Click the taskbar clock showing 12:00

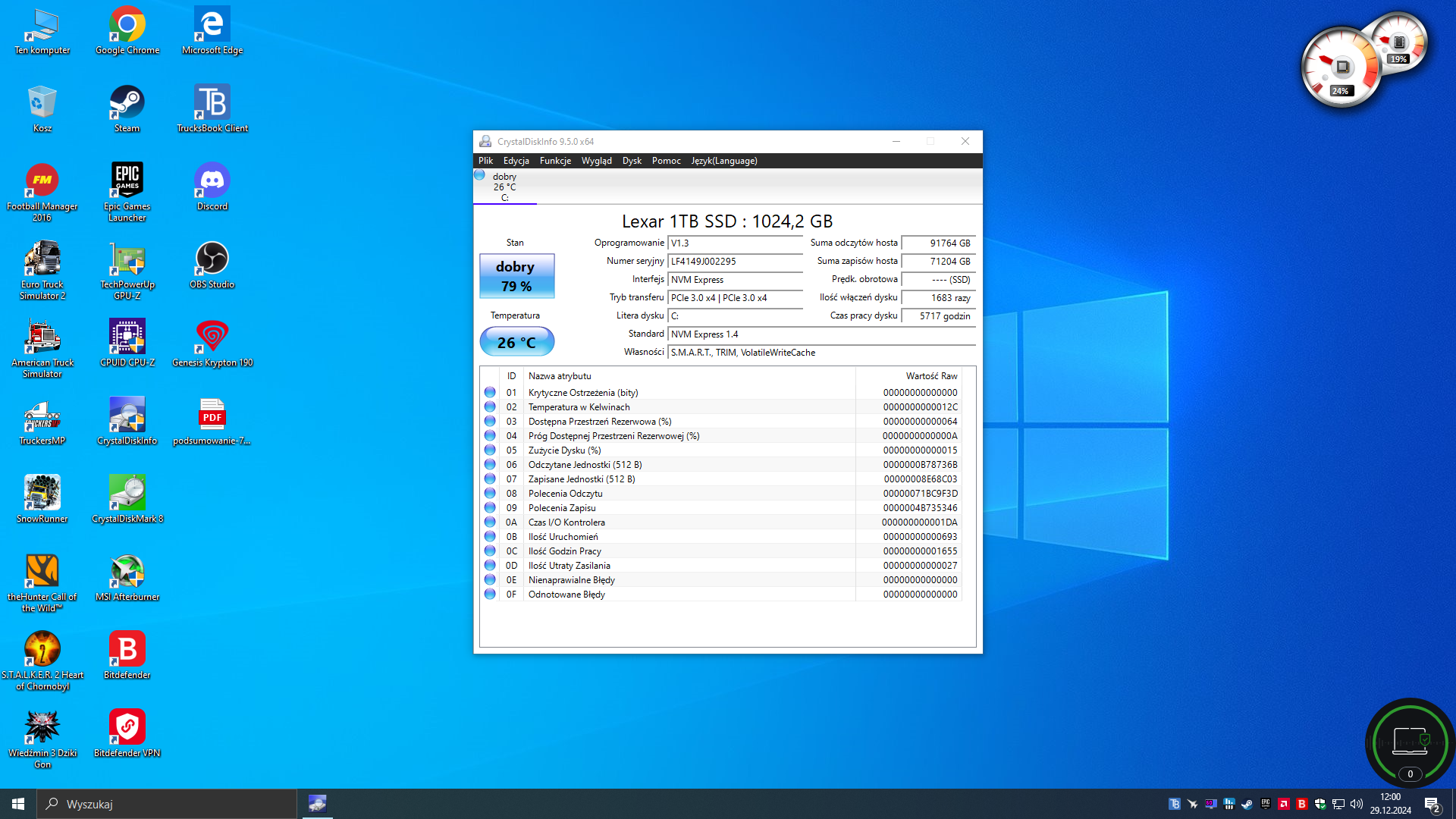pyautogui.click(x=1391, y=804)
